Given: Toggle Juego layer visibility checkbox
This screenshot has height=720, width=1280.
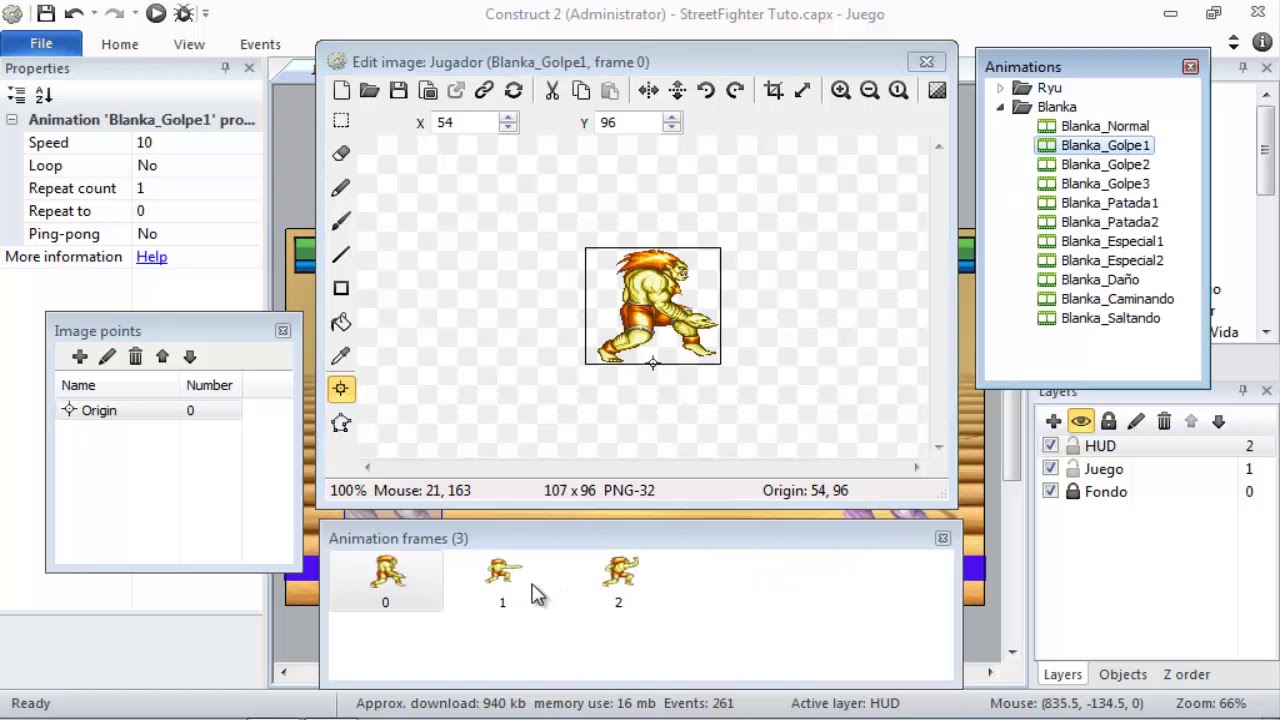Looking at the screenshot, I should [x=1050, y=469].
